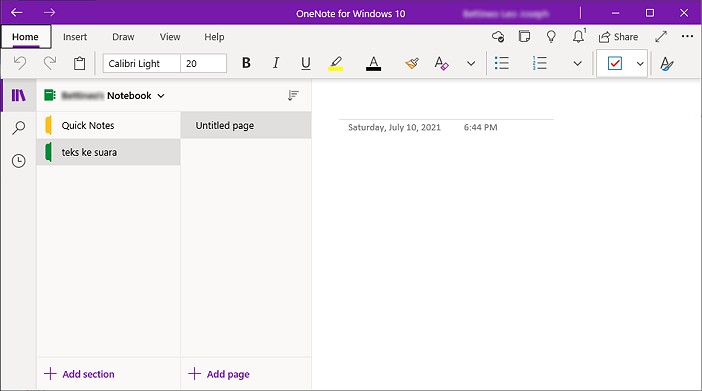Add a new page

[219, 374]
